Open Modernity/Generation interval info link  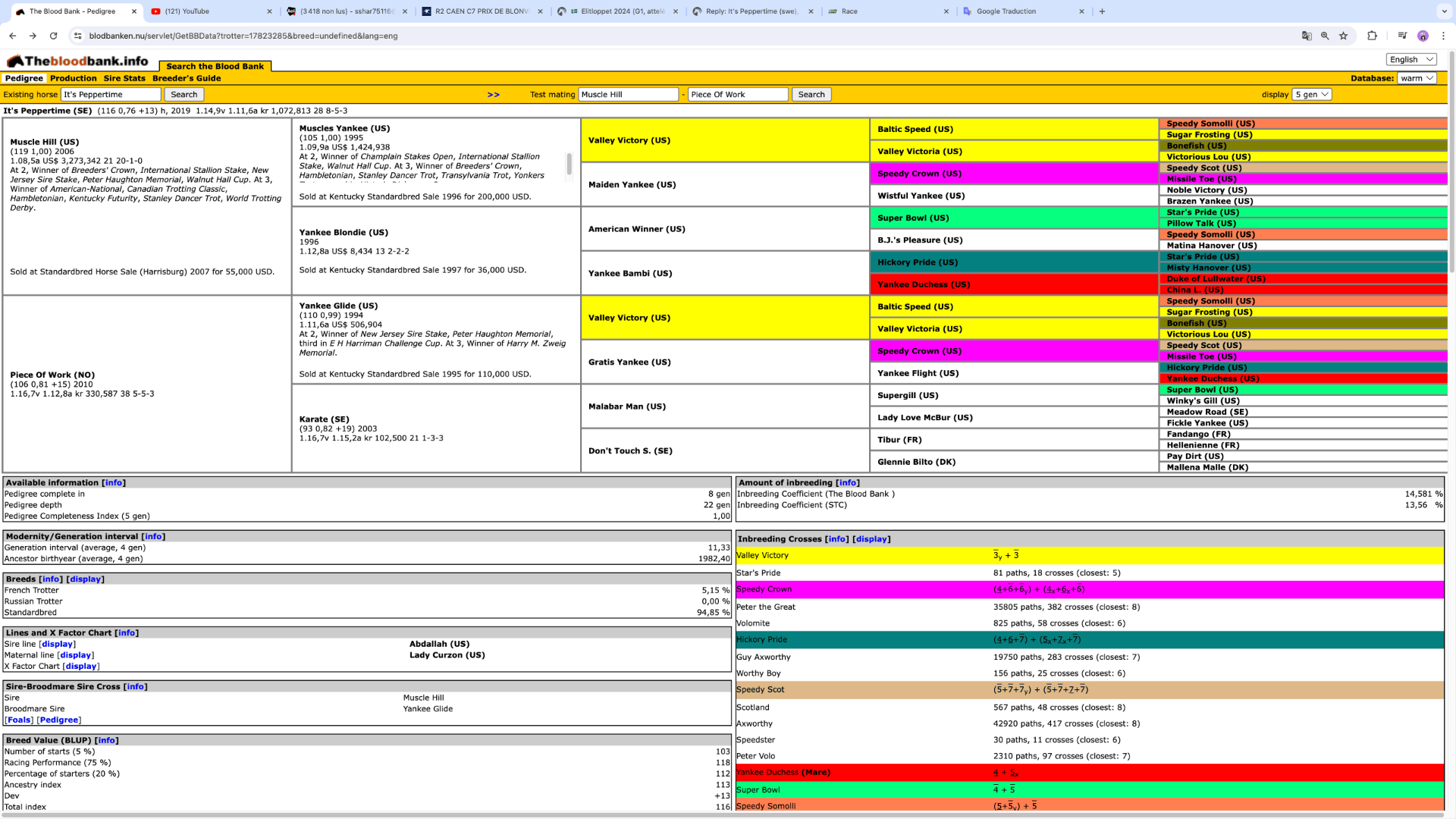[x=152, y=537]
